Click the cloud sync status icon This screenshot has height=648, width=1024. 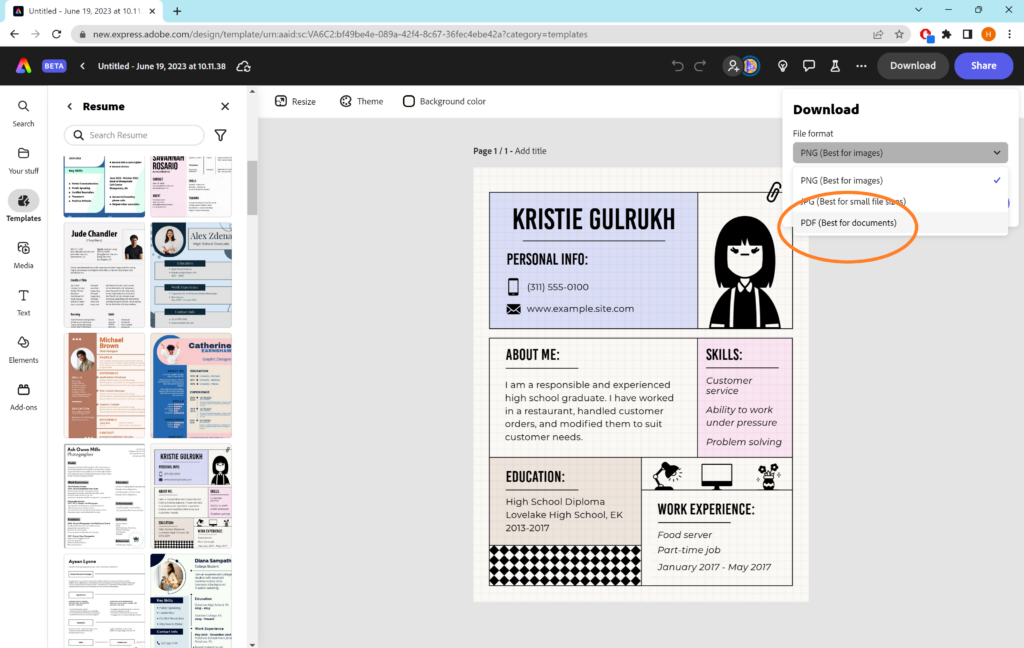(244, 66)
